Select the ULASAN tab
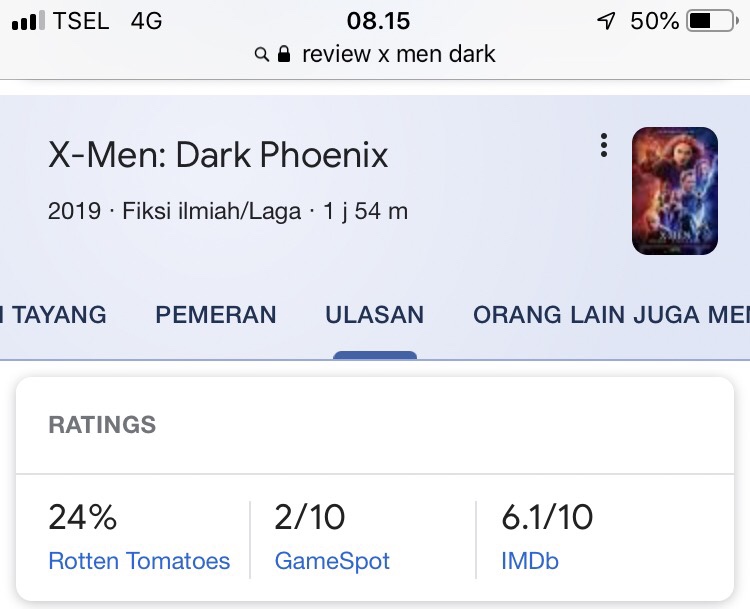The width and height of the screenshot is (750, 609). pos(374,315)
